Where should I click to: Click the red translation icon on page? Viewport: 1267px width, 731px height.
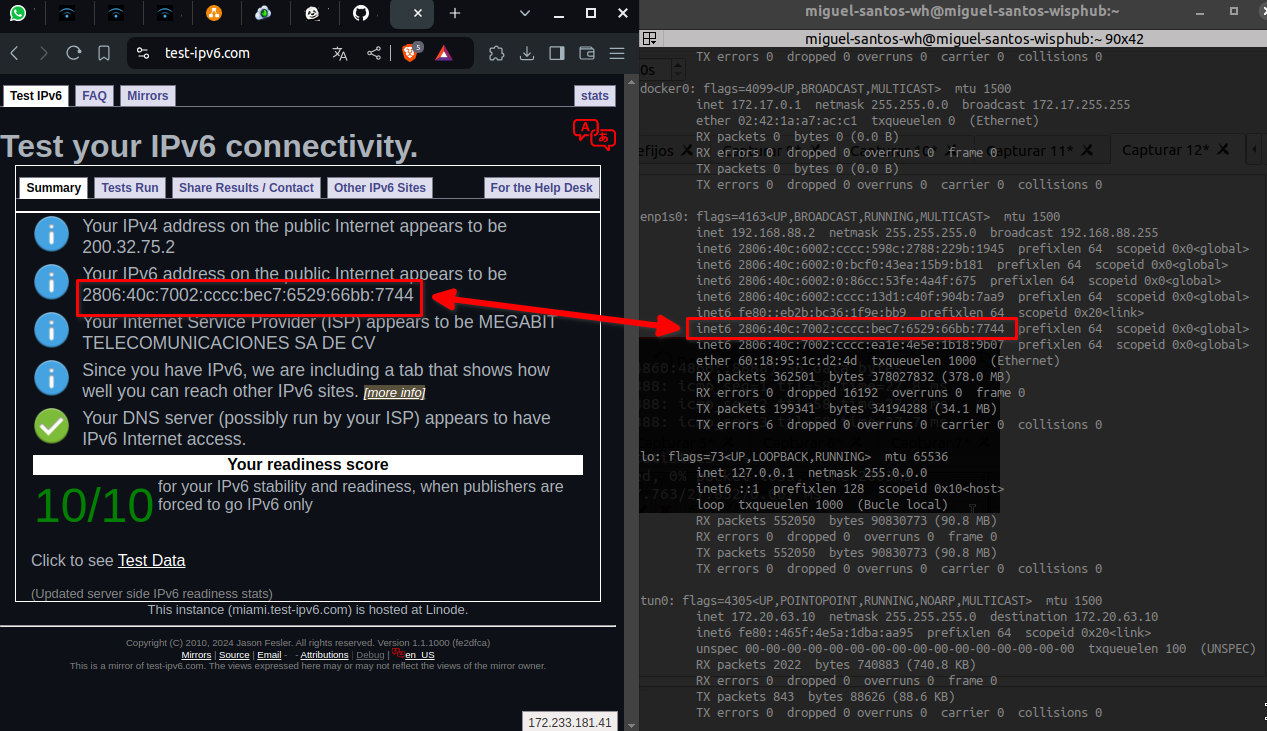click(593, 133)
